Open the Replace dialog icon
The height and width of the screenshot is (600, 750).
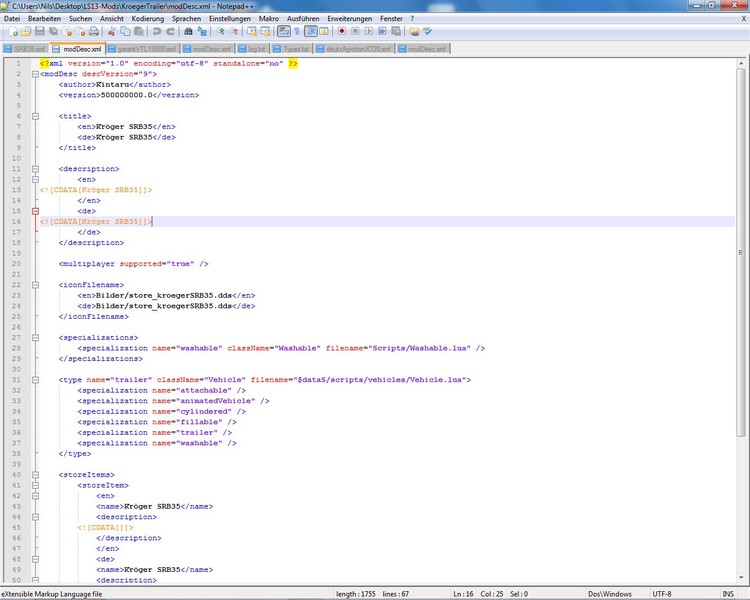(202, 32)
